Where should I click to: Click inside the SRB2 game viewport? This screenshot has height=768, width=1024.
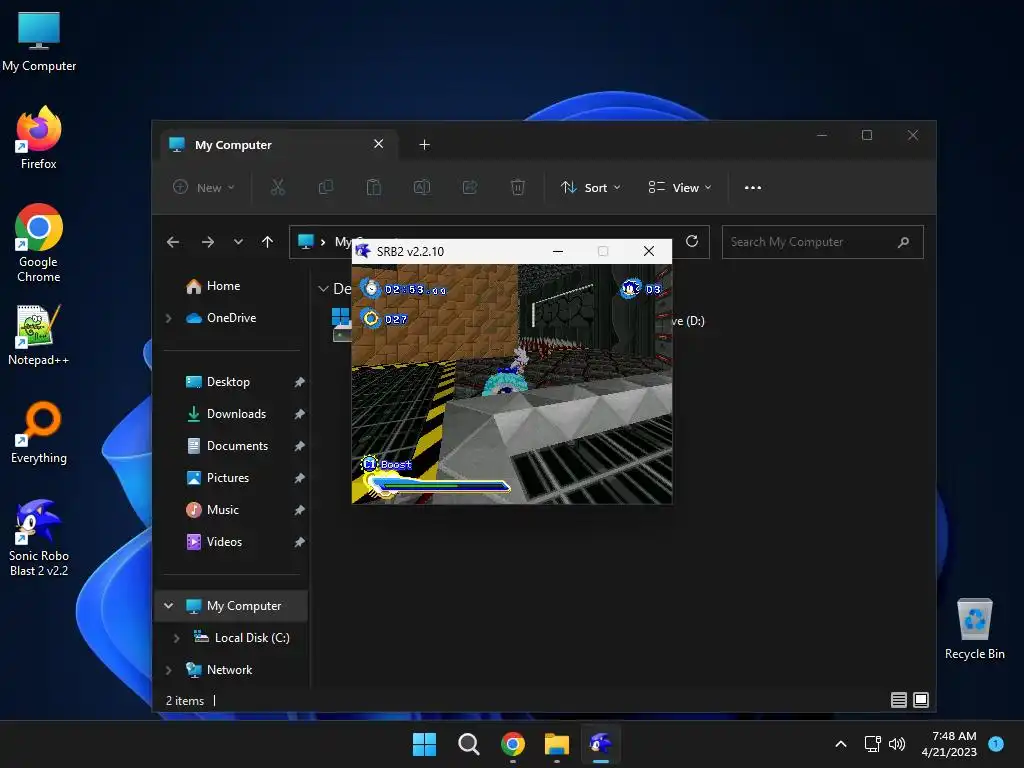tap(512, 383)
